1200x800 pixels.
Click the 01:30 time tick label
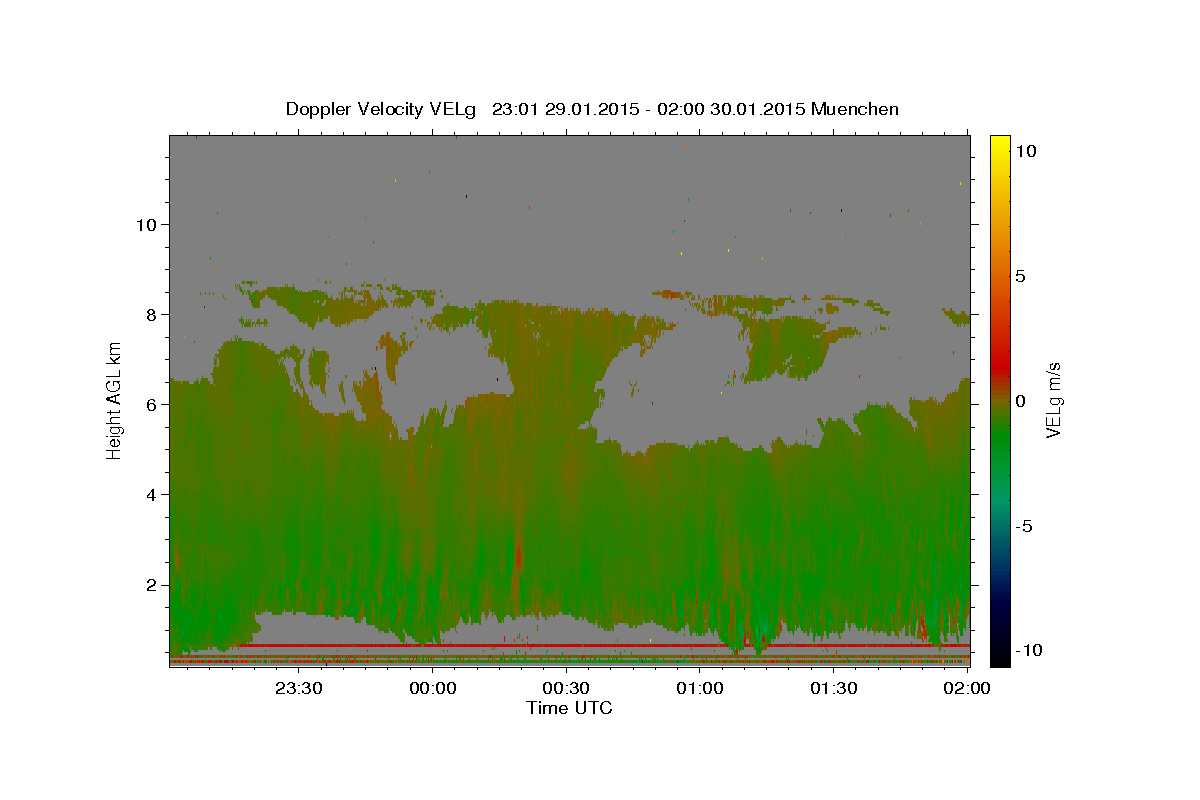833,688
